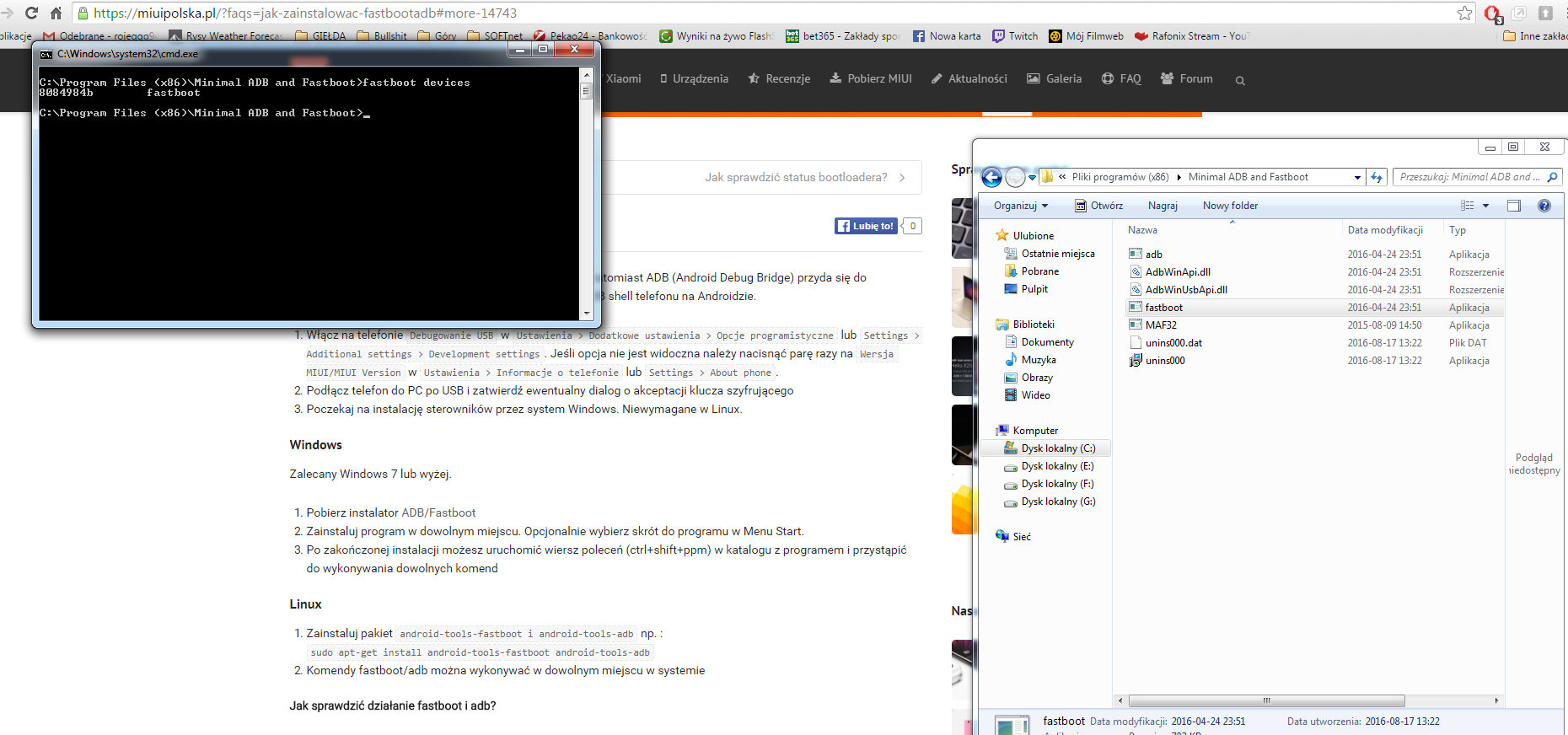Click the Explorer back arrow button
This screenshot has height=735, width=1568.
pyautogui.click(x=991, y=177)
